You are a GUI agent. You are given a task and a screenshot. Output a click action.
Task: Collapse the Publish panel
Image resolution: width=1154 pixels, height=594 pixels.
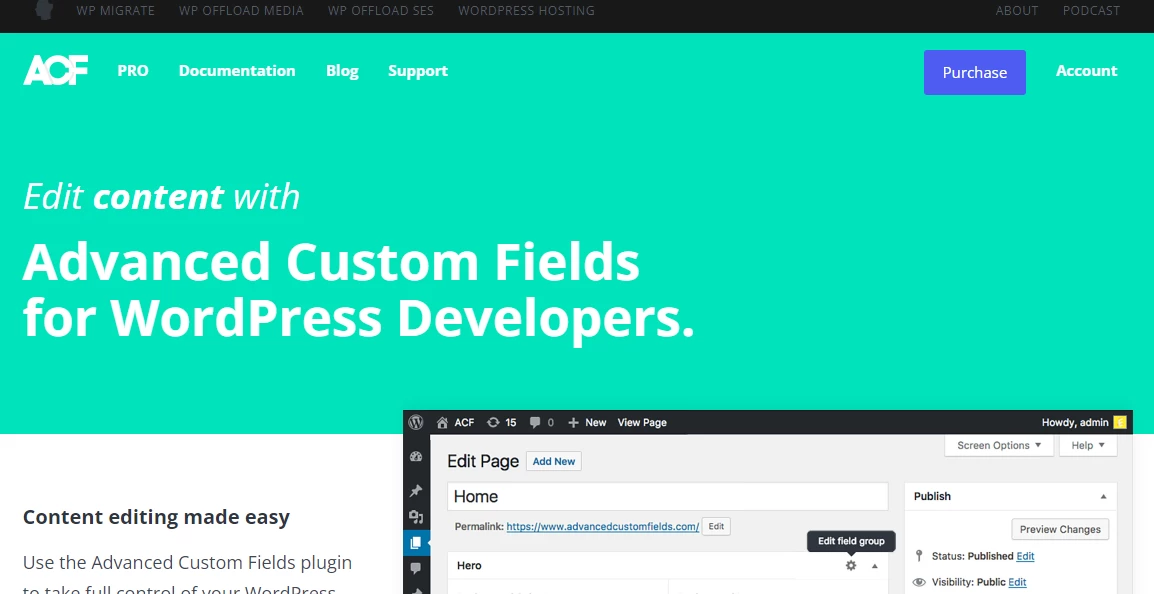(1103, 495)
